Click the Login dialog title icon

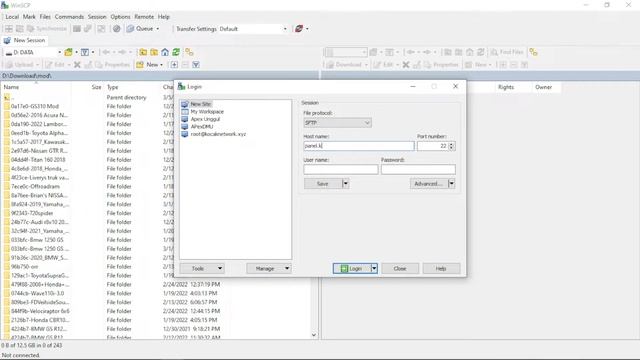[x=182, y=87]
